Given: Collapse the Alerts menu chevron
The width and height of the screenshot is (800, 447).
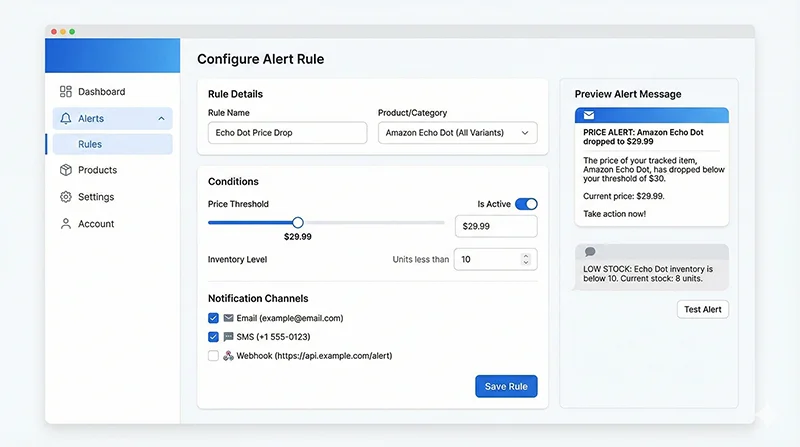Looking at the screenshot, I should click(x=161, y=118).
